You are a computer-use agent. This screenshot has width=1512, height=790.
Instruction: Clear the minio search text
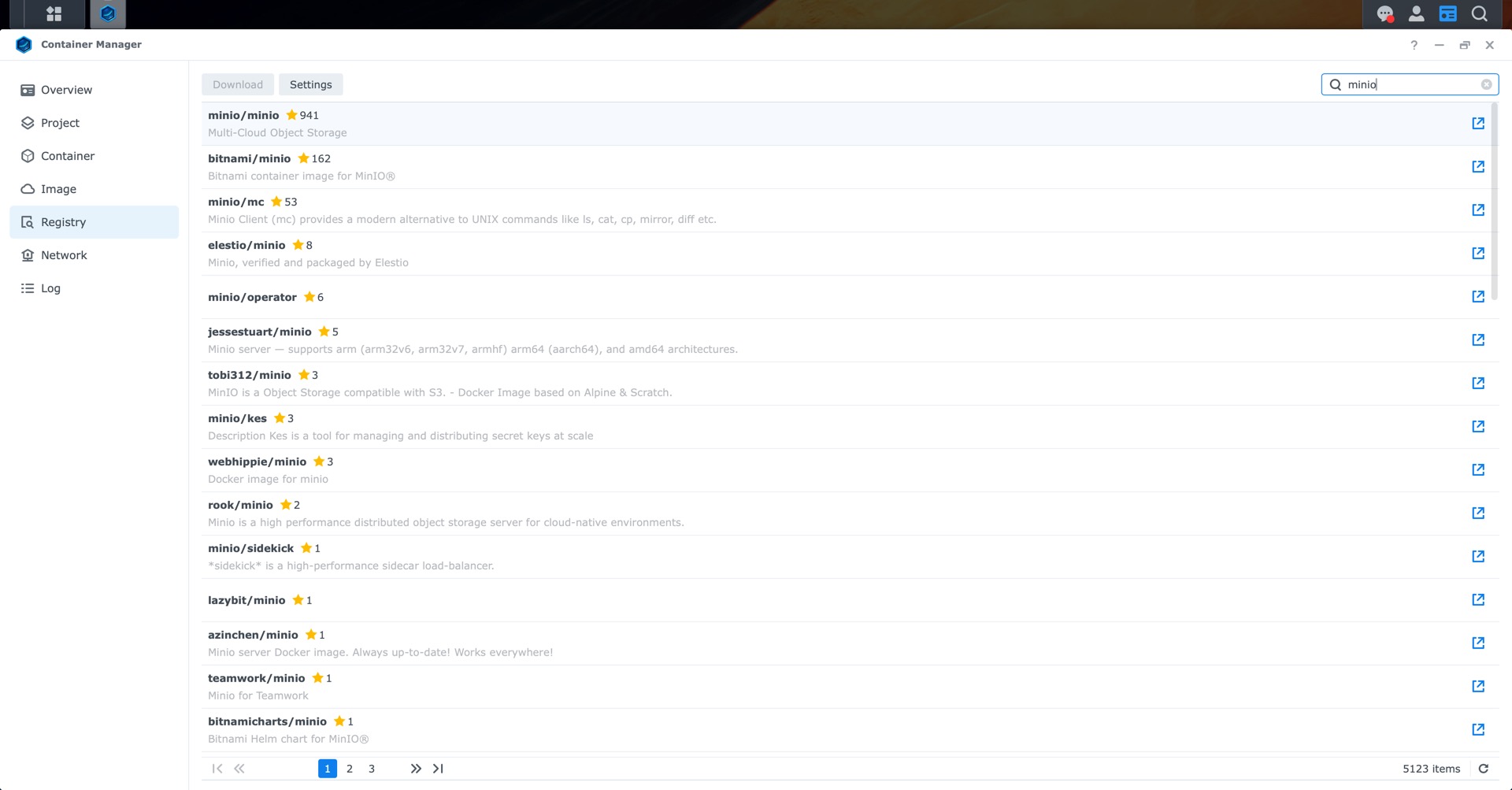pos(1486,84)
